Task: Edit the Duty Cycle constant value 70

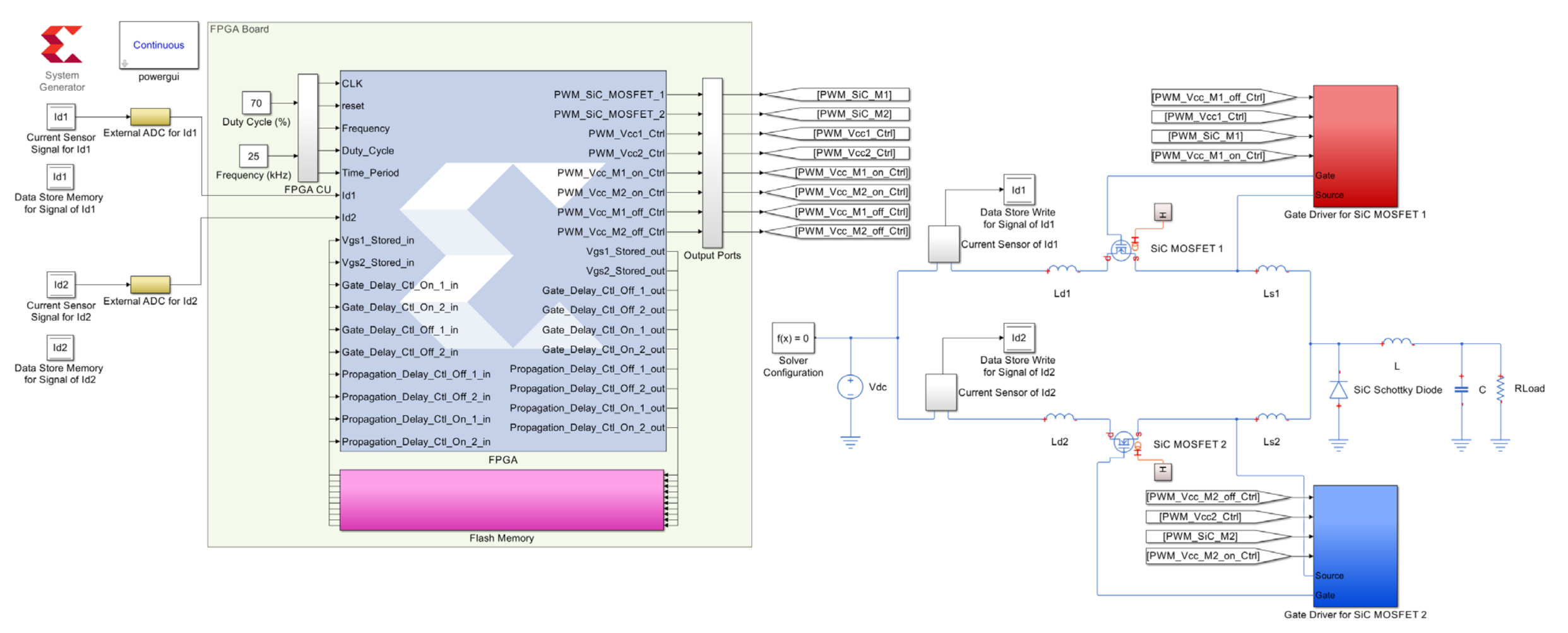Action: click(256, 103)
